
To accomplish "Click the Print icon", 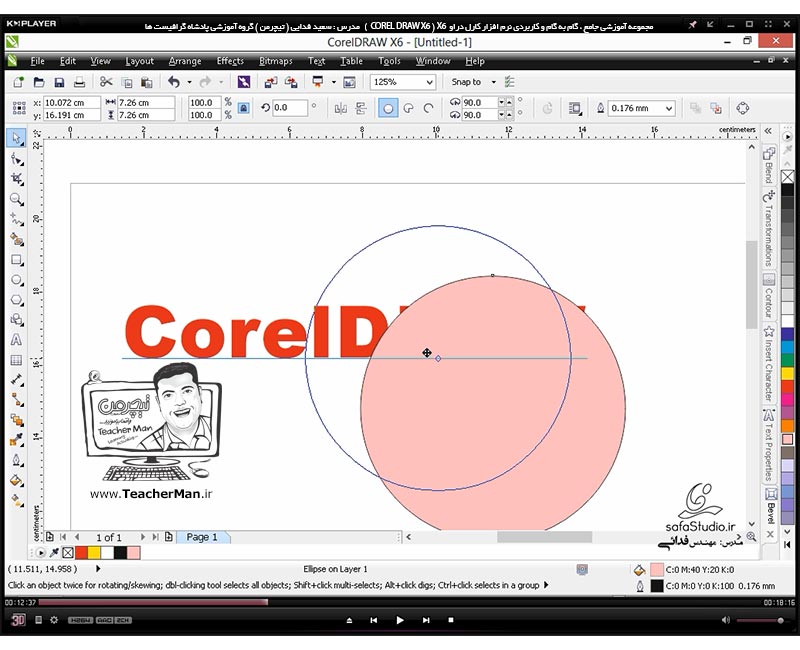I will 79,82.
